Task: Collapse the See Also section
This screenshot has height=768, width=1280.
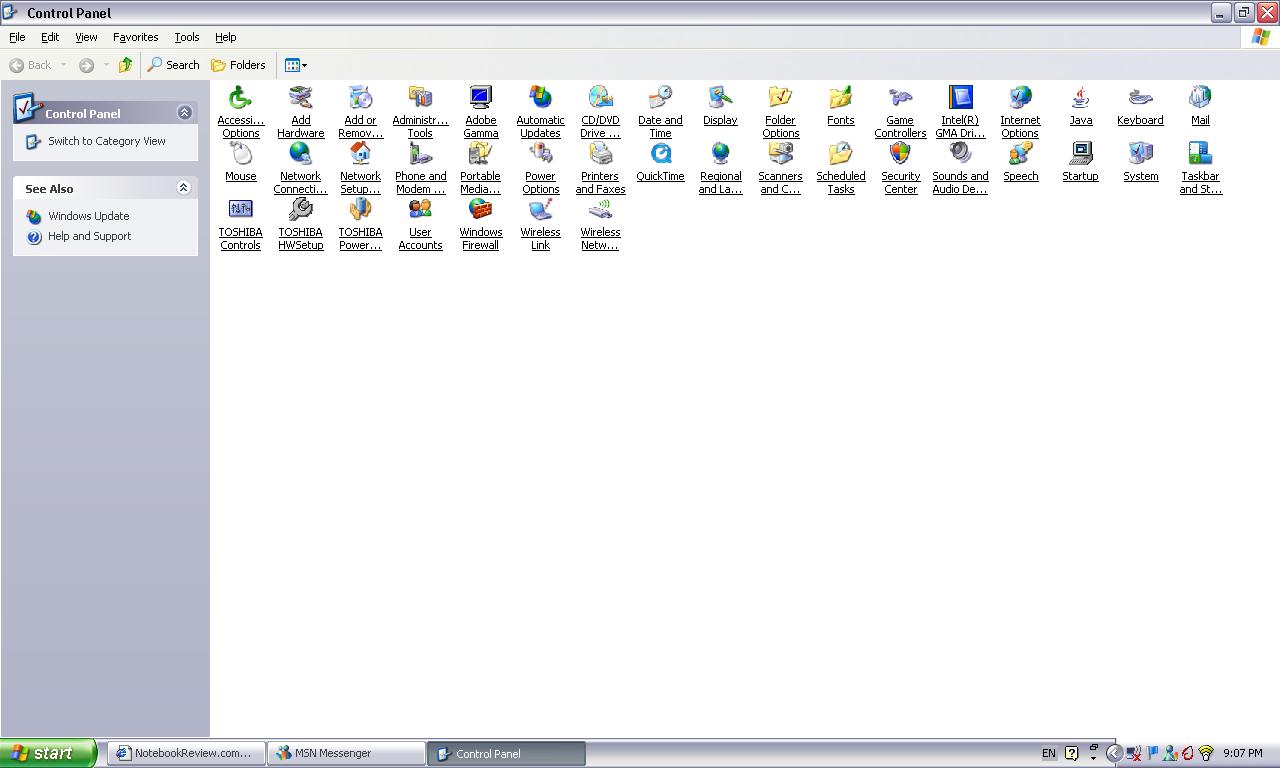Action: tap(183, 188)
